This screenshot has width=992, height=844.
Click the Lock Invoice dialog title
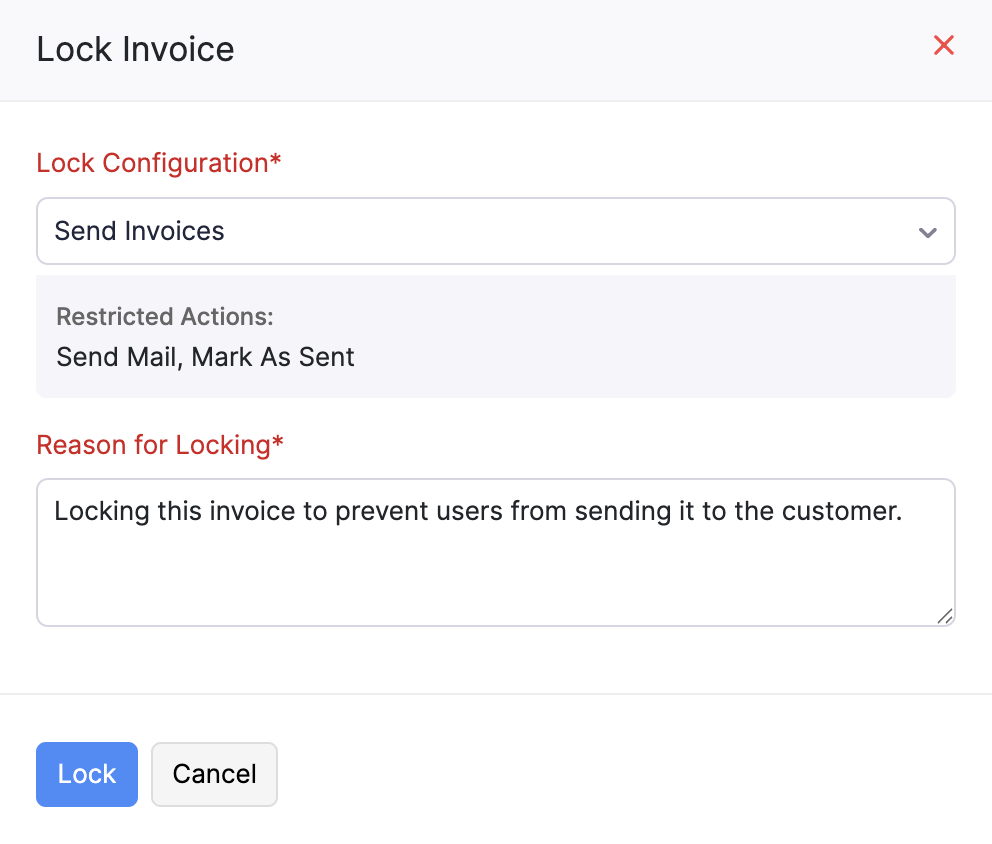135,48
